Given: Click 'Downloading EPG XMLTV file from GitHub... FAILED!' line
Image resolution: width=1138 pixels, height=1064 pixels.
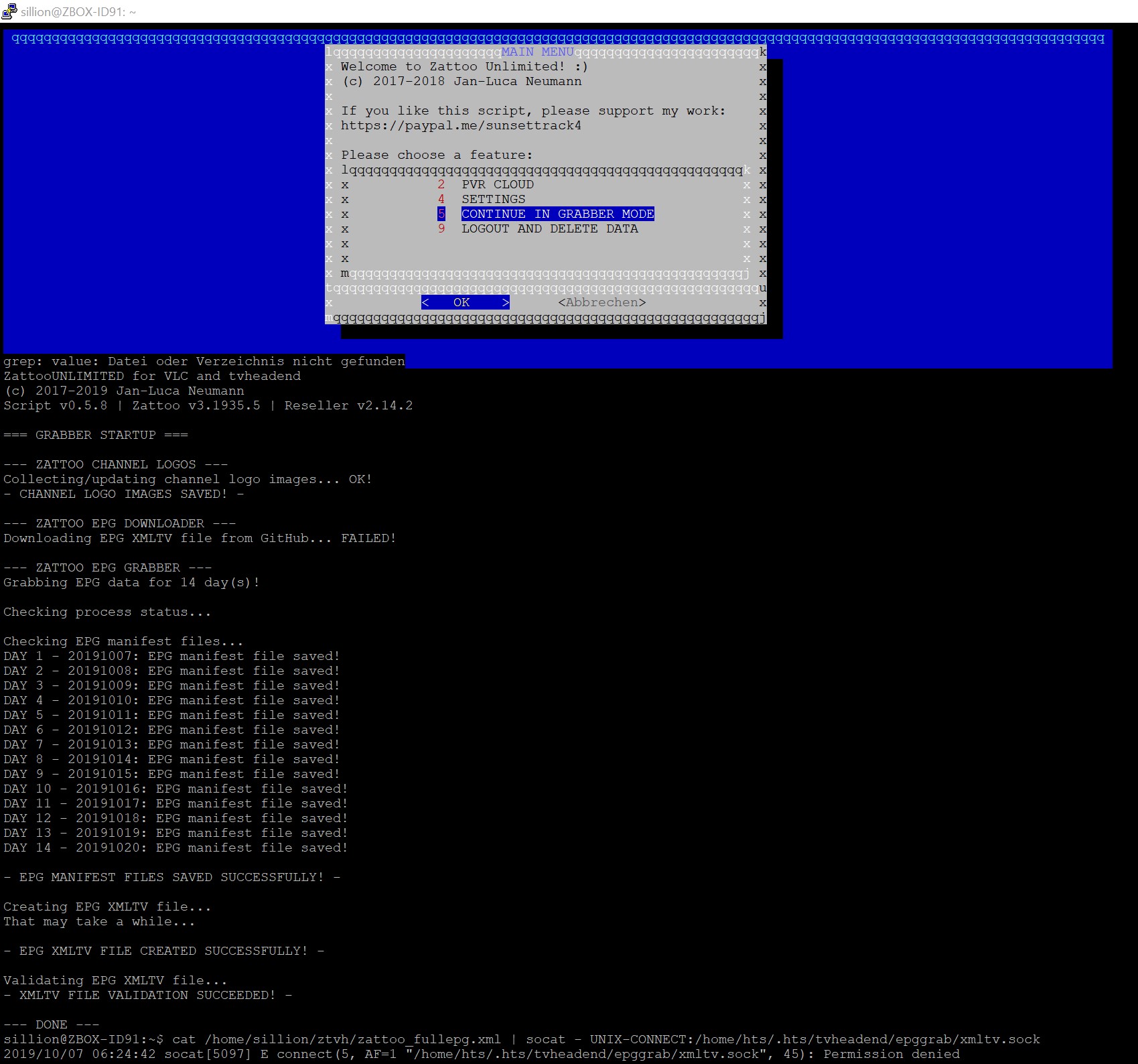Looking at the screenshot, I should tap(200, 539).
